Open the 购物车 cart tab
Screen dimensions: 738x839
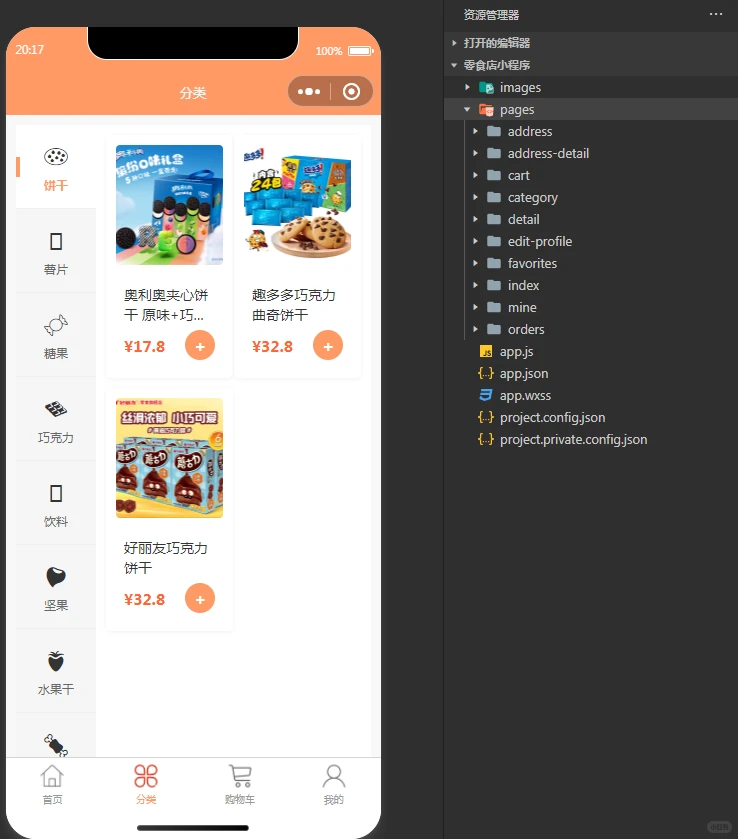pos(240,784)
